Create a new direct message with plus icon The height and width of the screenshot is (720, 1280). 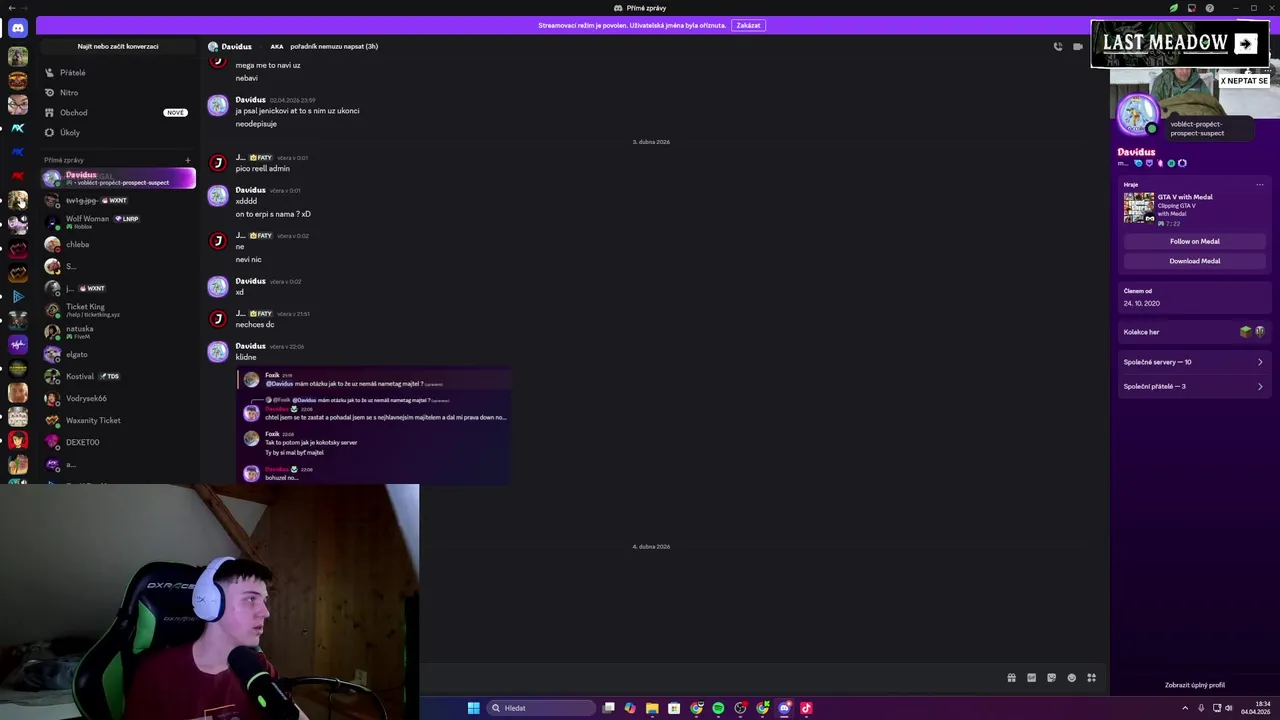click(x=187, y=160)
